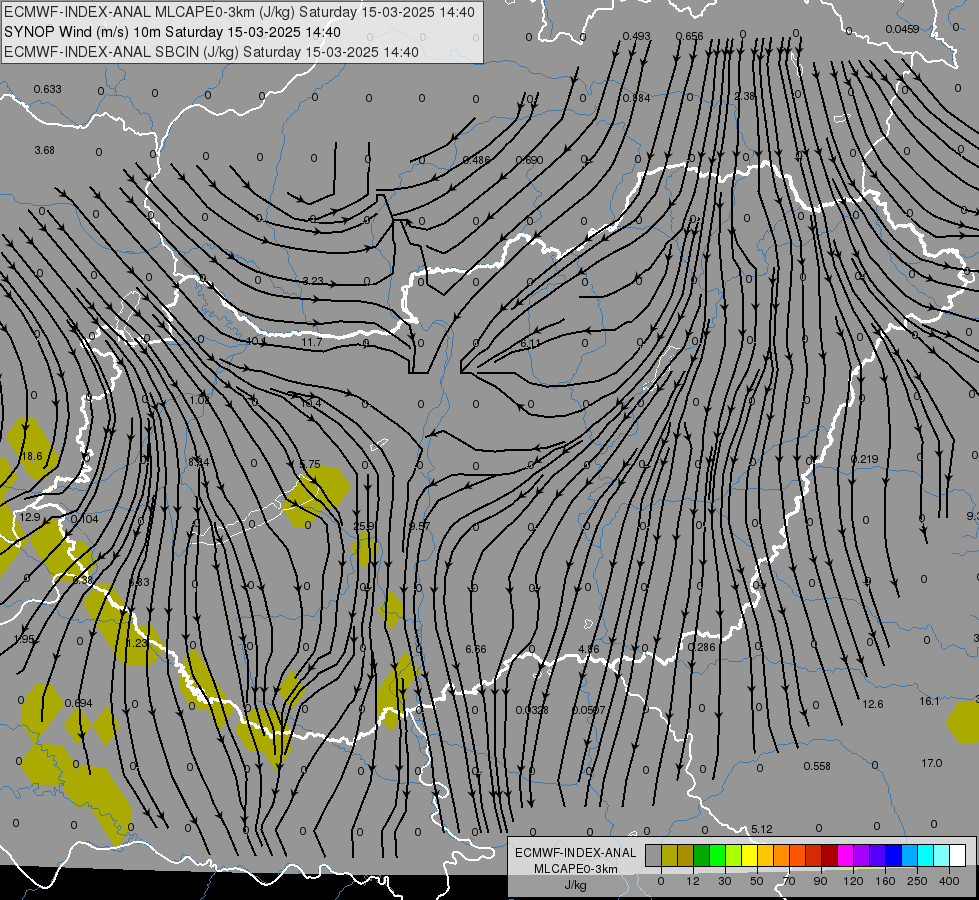Select the SBCIN header line
Image resolution: width=979 pixels, height=900 pixels.
coord(211,52)
